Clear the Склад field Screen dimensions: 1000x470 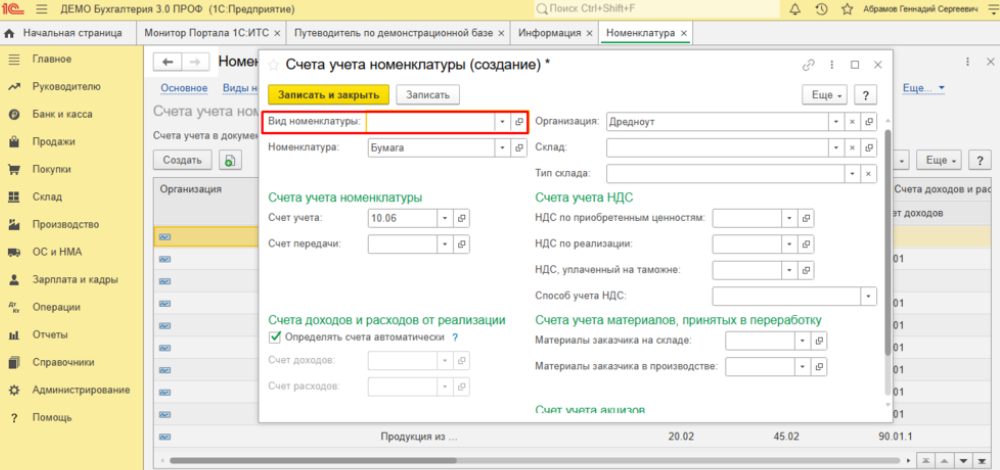(853, 147)
